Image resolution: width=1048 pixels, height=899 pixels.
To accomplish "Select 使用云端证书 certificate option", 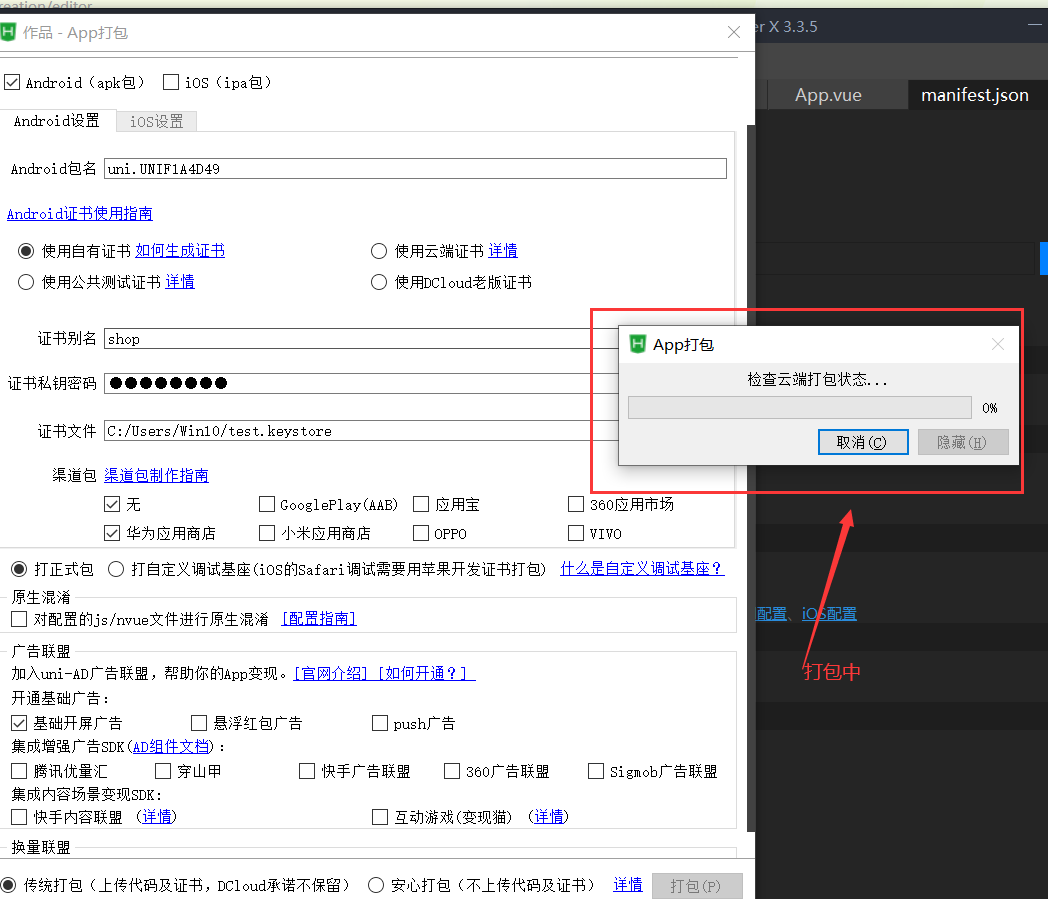I will pyautogui.click(x=379, y=250).
